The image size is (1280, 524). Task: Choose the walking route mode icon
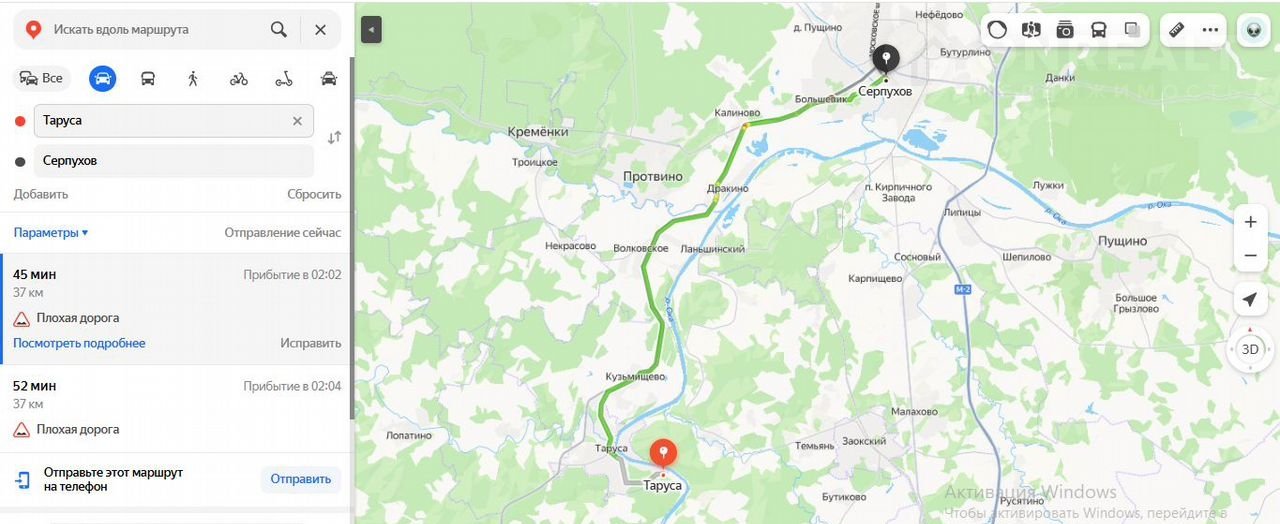[193, 78]
